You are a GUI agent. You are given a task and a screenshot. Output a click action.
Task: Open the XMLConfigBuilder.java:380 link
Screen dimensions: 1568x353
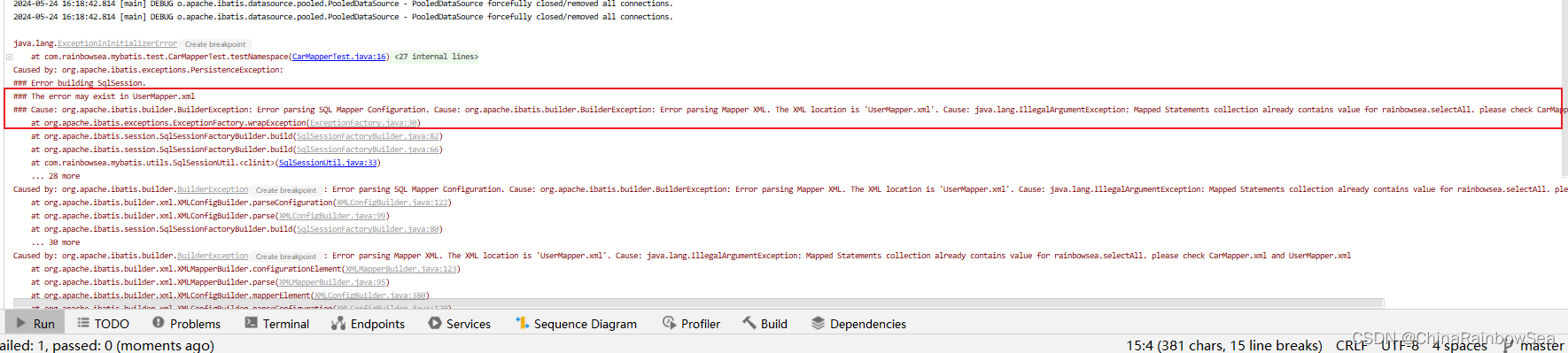[369, 295]
